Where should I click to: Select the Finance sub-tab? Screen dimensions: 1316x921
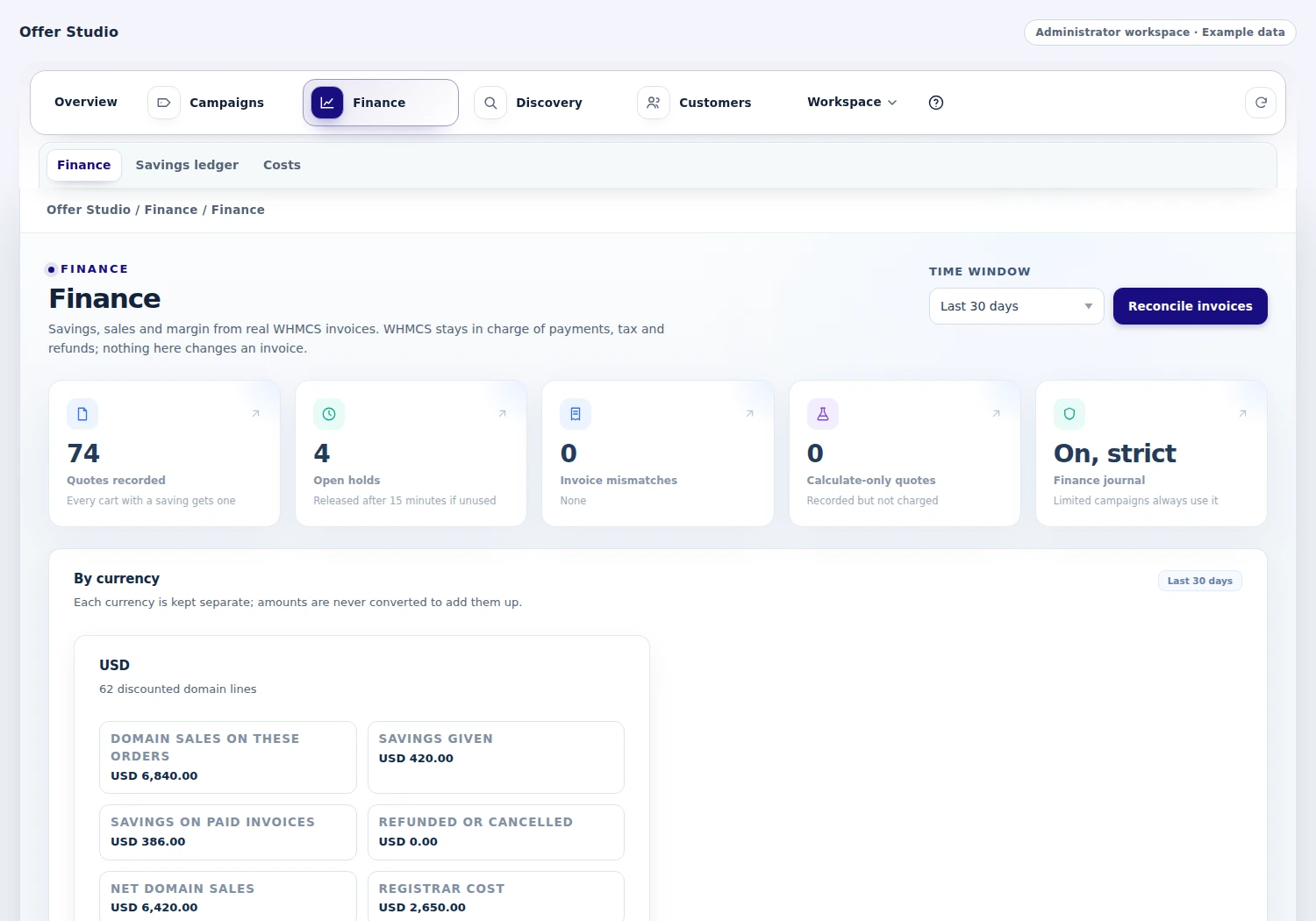tap(84, 165)
